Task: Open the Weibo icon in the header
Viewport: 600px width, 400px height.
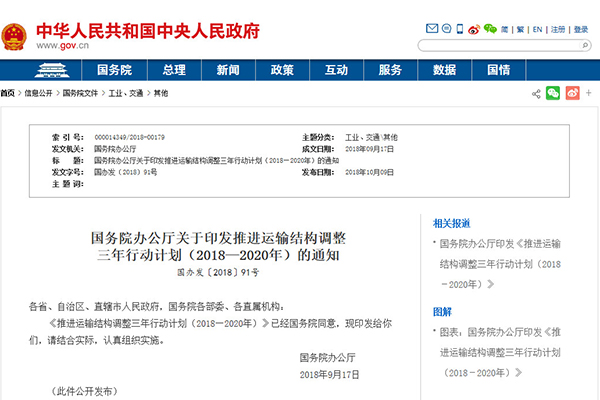Action: tap(474, 29)
